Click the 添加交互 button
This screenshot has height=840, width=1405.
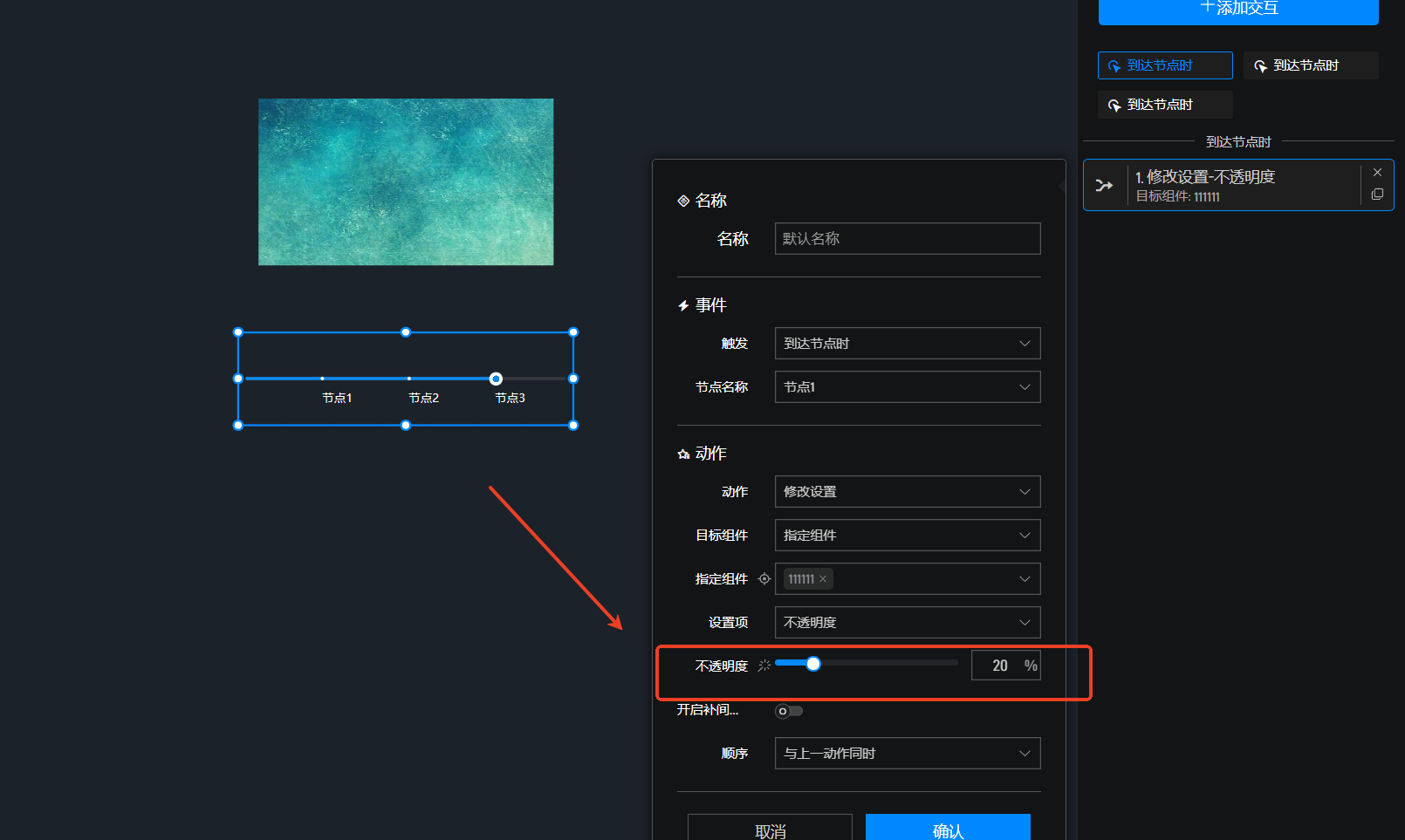point(1237,10)
